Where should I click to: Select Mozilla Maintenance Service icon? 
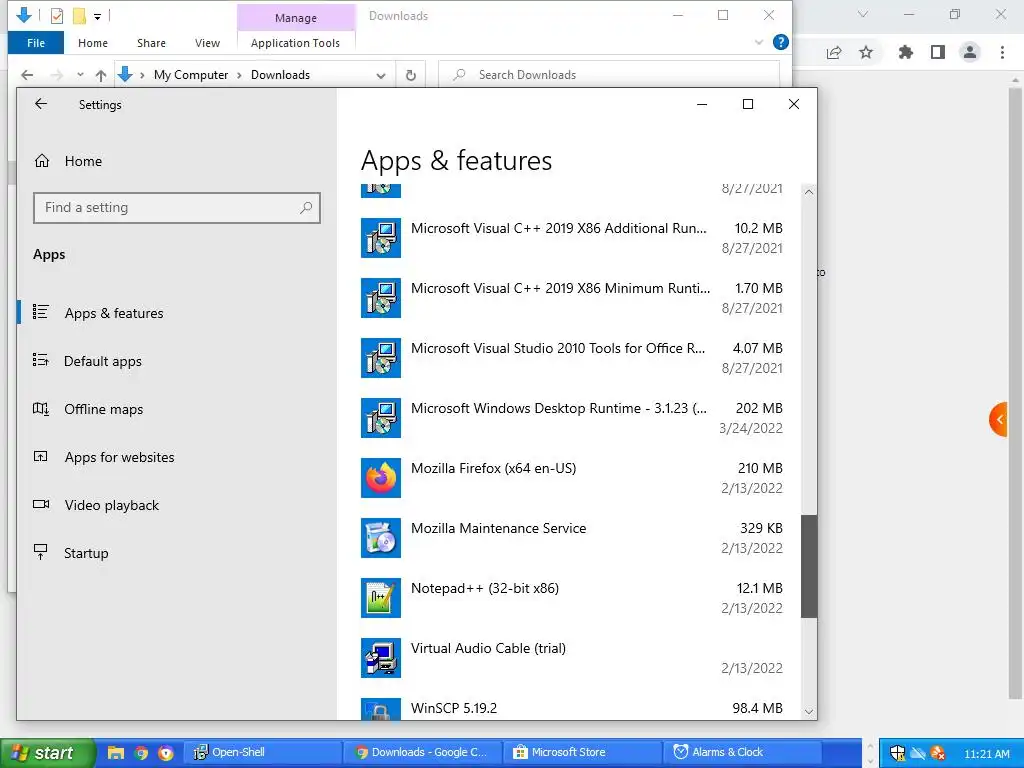point(381,538)
